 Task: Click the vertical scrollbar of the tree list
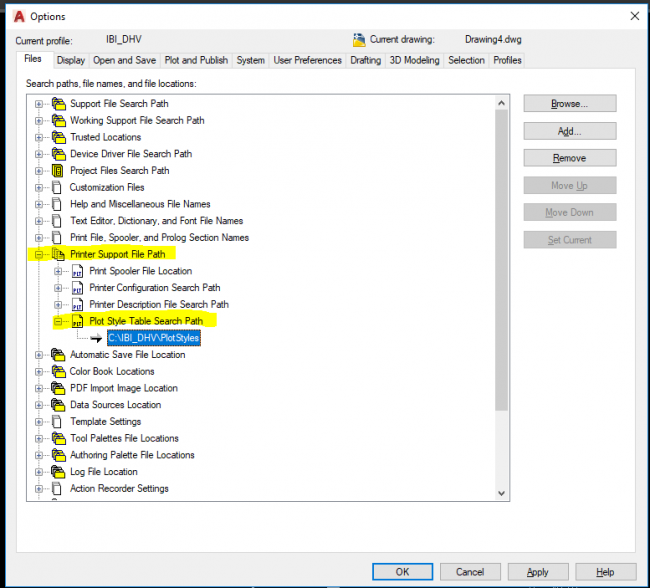(502, 250)
